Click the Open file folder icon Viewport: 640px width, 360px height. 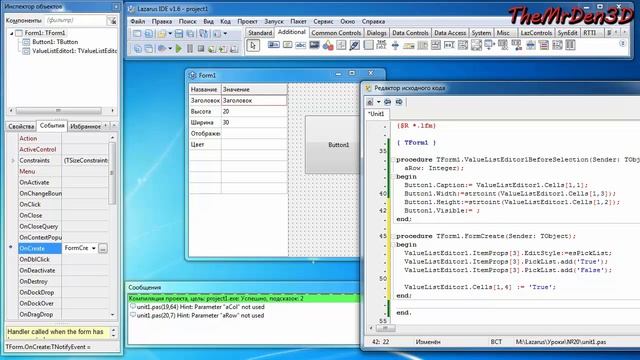[162, 33]
